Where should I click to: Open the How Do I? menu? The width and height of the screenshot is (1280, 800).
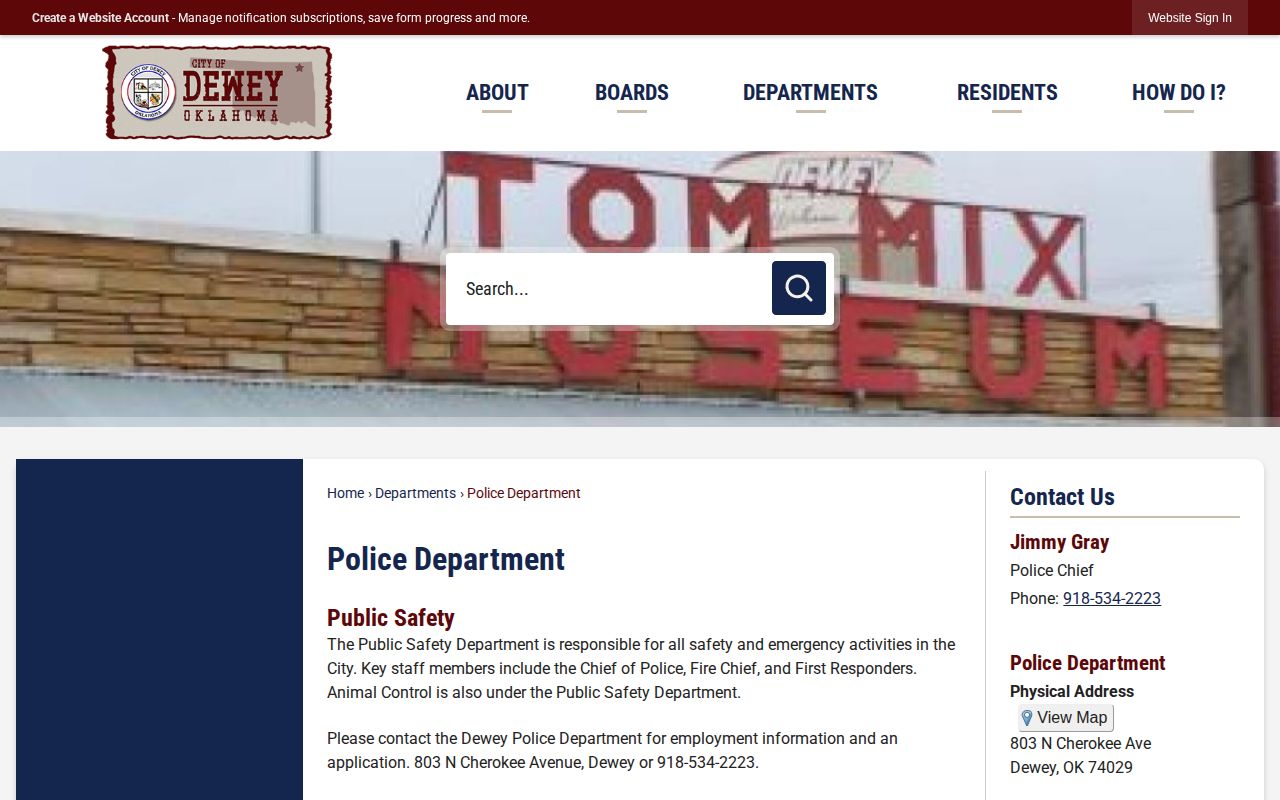point(1178,93)
